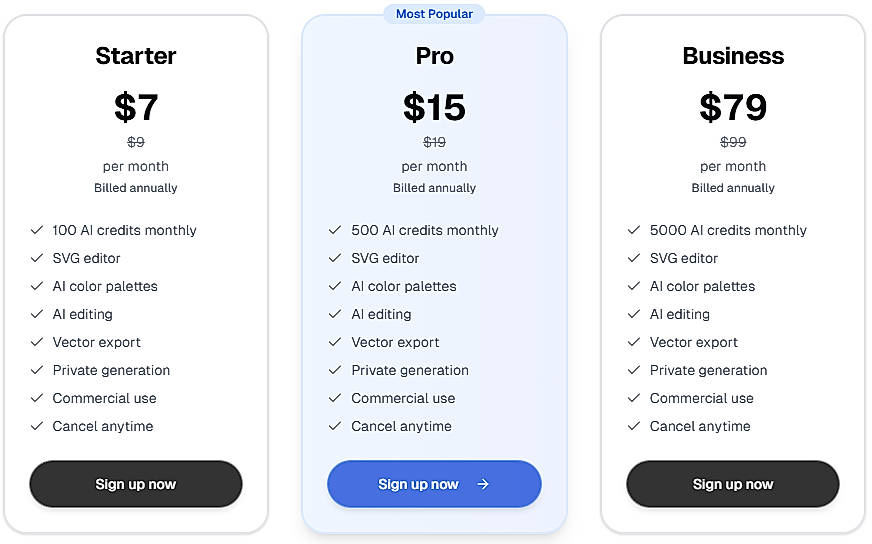Click the Pro plan $15 price
This screenshot has height=544, width=872.
434,107
